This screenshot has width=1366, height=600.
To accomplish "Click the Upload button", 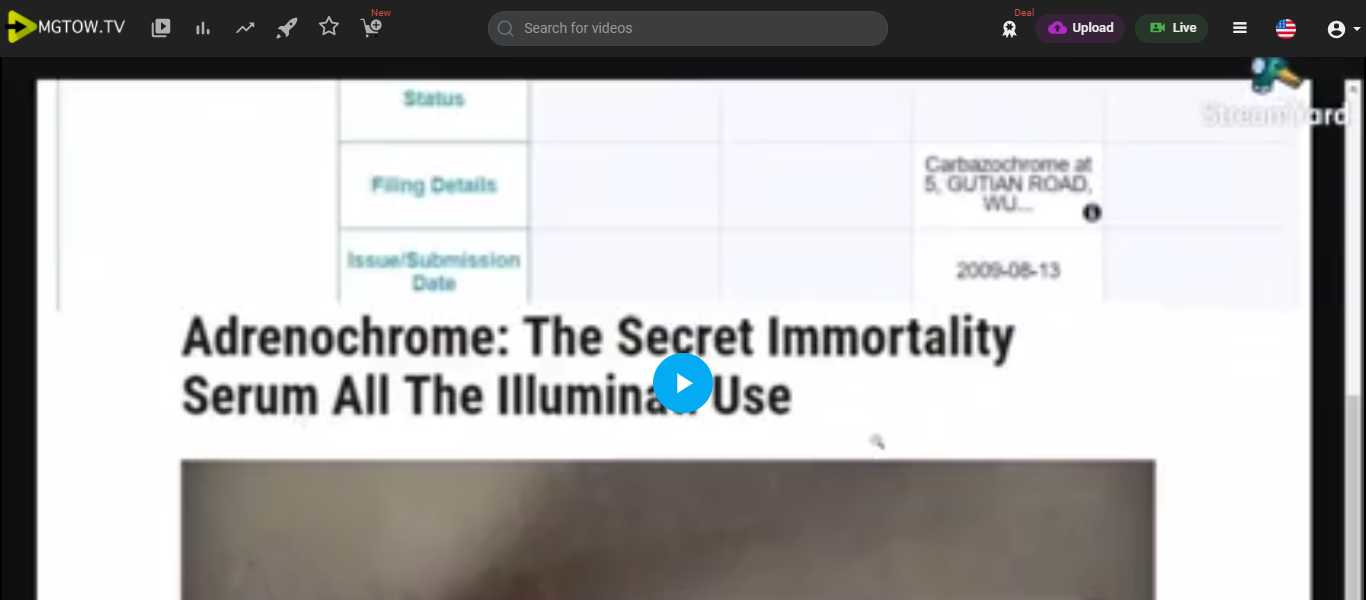I will tap(1080, 28).
